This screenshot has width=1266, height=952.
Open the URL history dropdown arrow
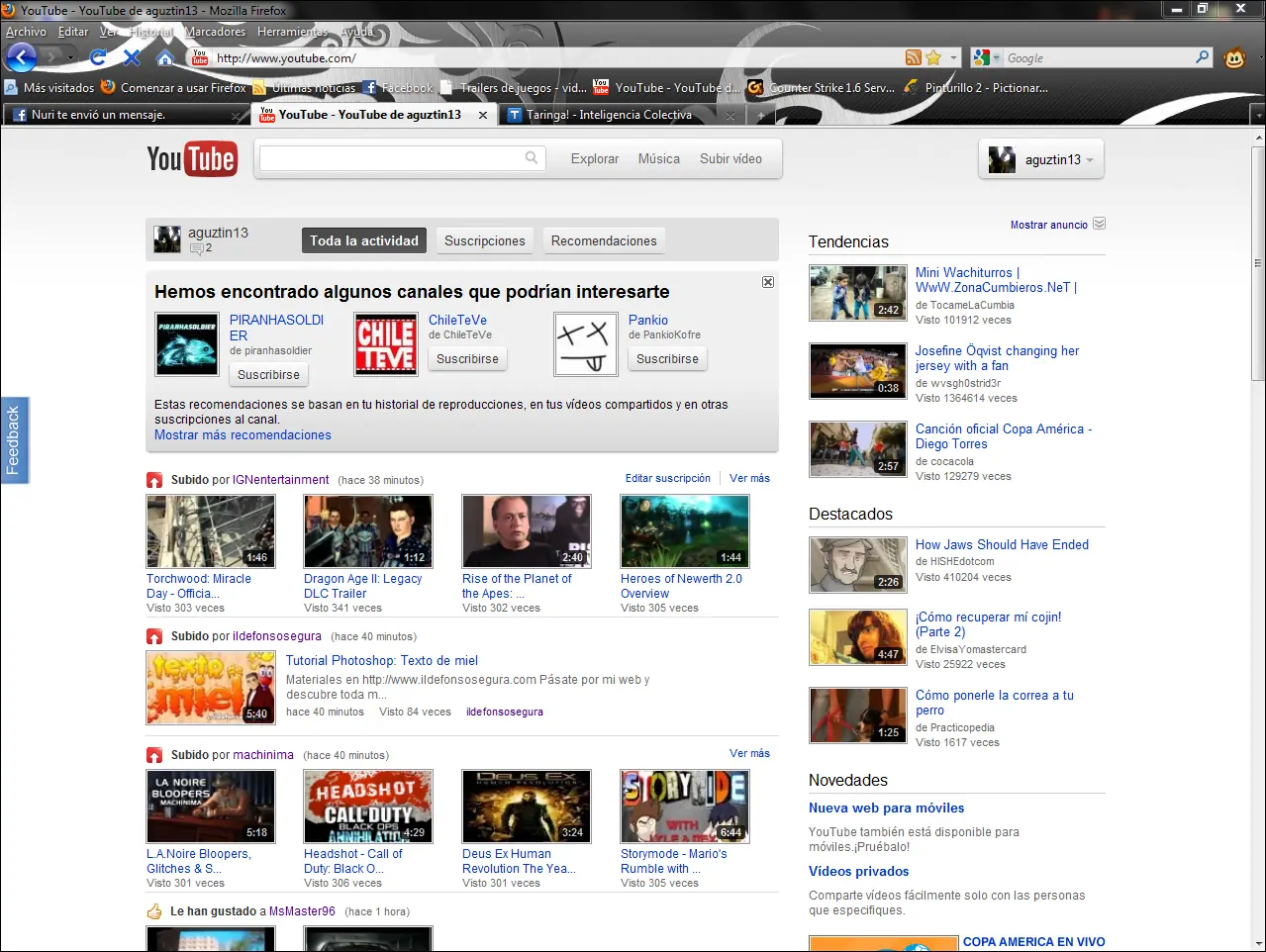(954, 57)
